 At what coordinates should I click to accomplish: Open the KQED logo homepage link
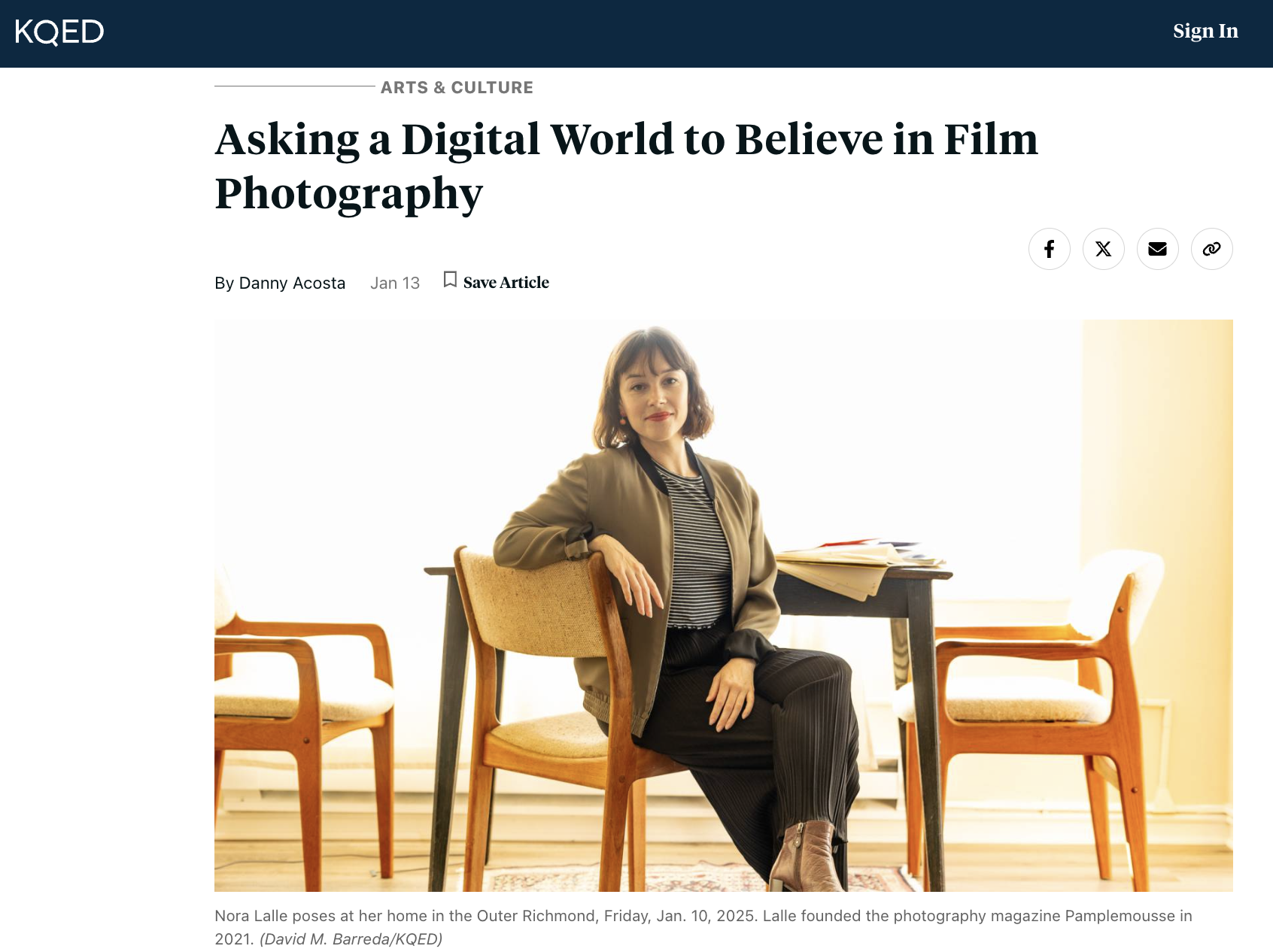(x=59, y=32)
